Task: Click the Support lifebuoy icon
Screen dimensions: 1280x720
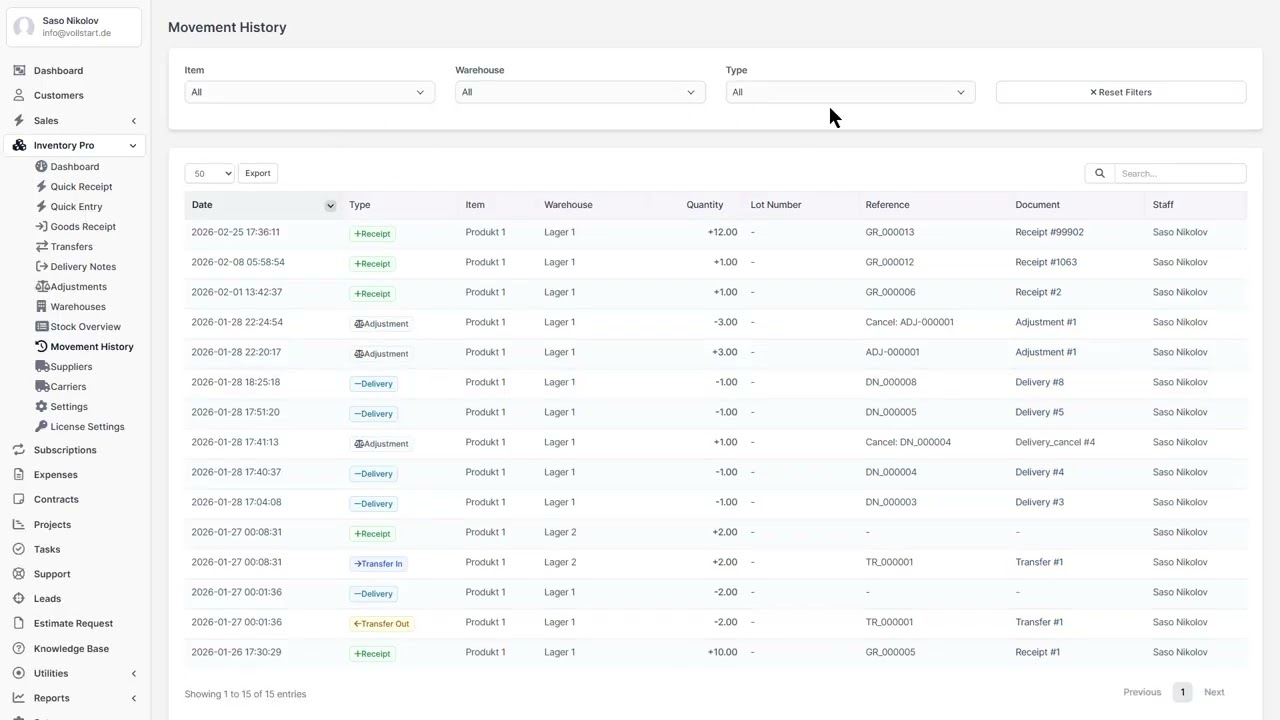Action: pos(19,574)
